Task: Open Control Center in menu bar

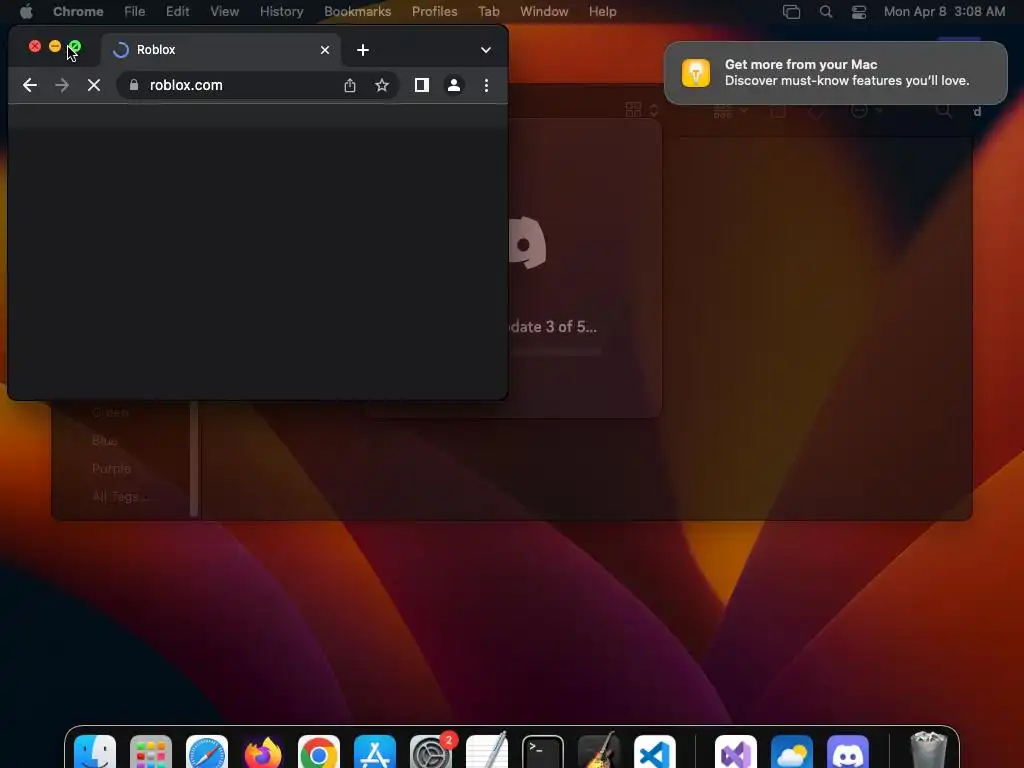Action: pos(859,11)
